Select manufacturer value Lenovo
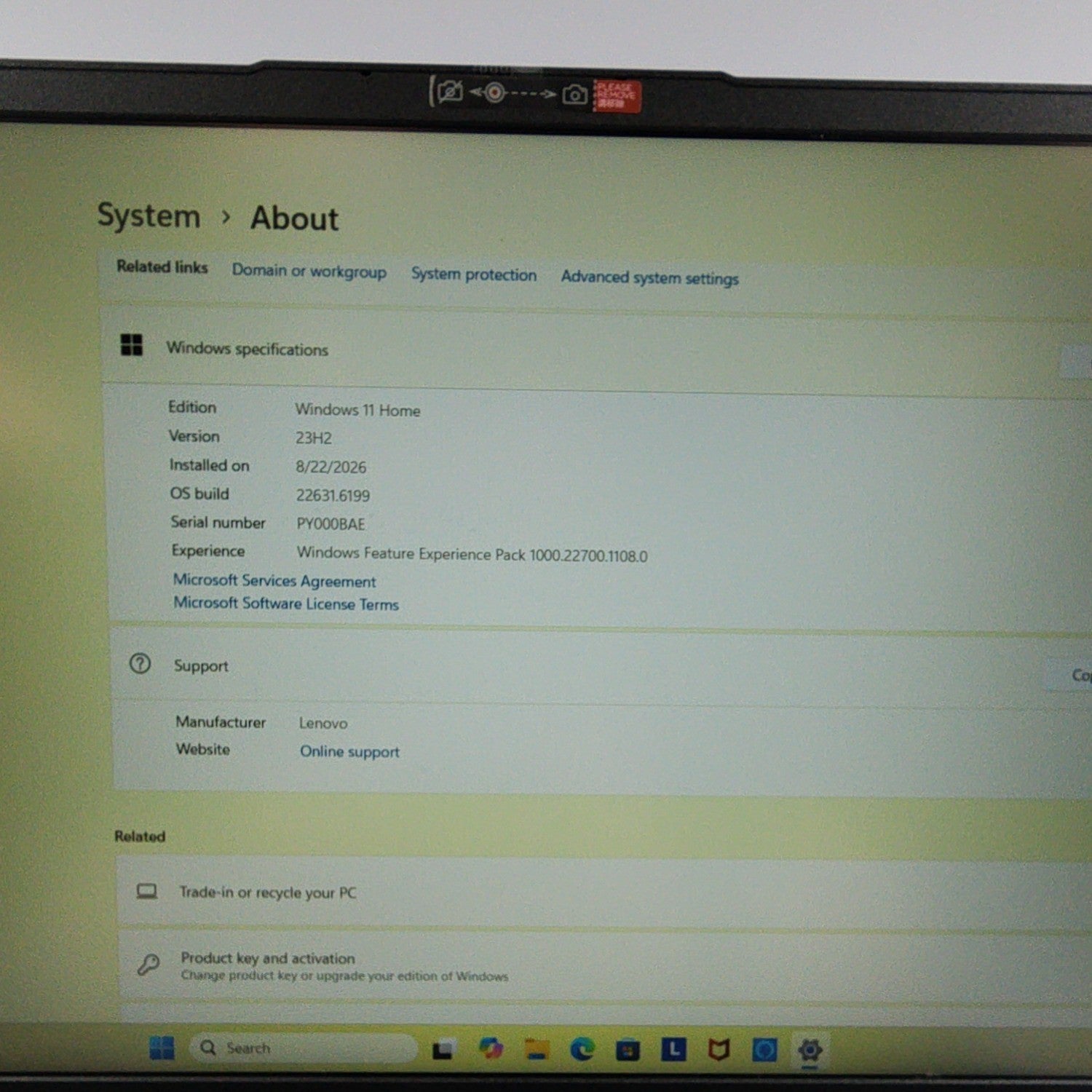Screen dimensions: 1092x1092 [x=323, y=723]
